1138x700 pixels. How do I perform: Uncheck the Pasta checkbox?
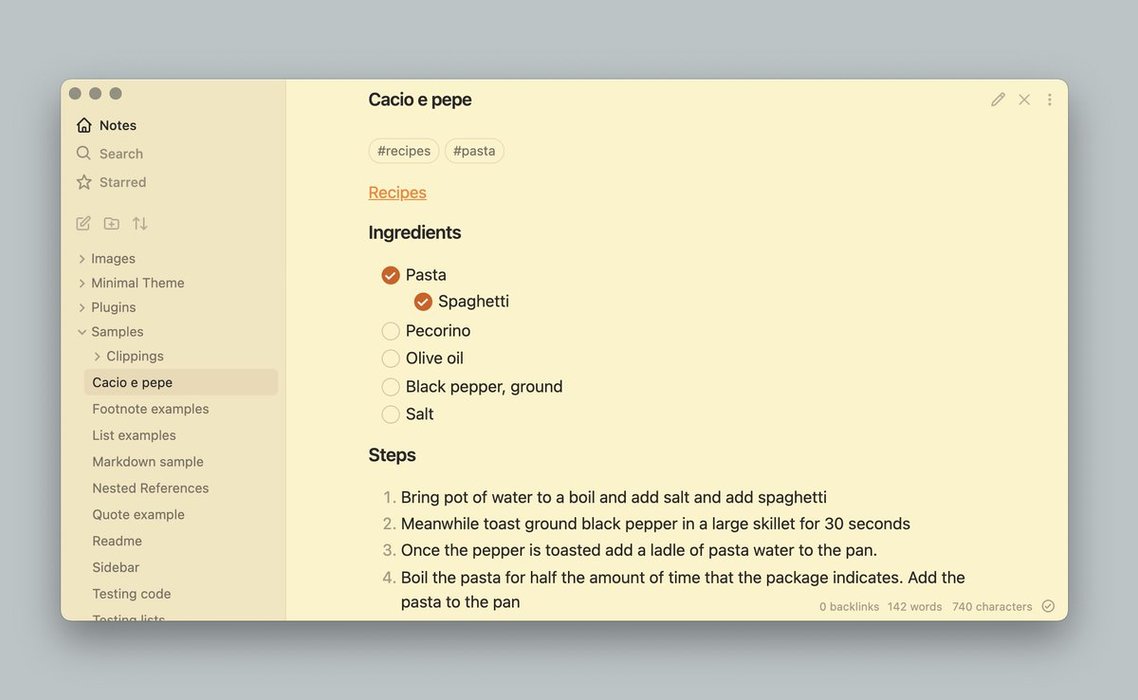[391, 275]
